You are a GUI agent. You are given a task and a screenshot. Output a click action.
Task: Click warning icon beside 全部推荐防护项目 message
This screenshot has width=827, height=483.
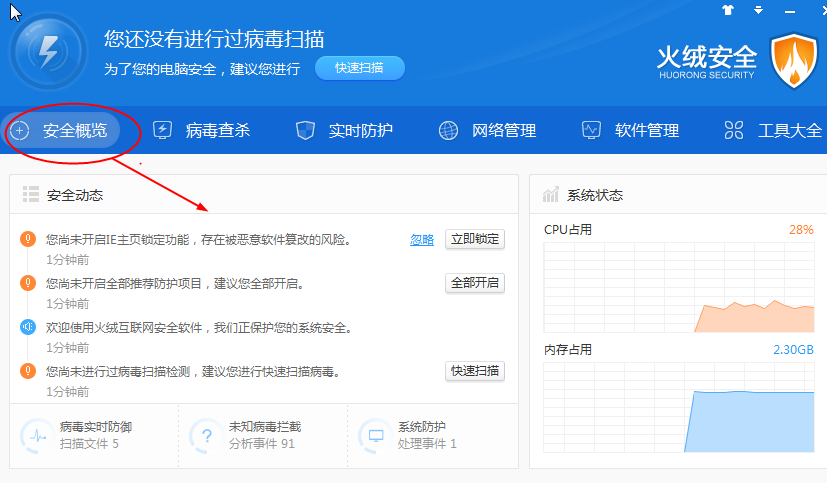[x=28, y=283]
